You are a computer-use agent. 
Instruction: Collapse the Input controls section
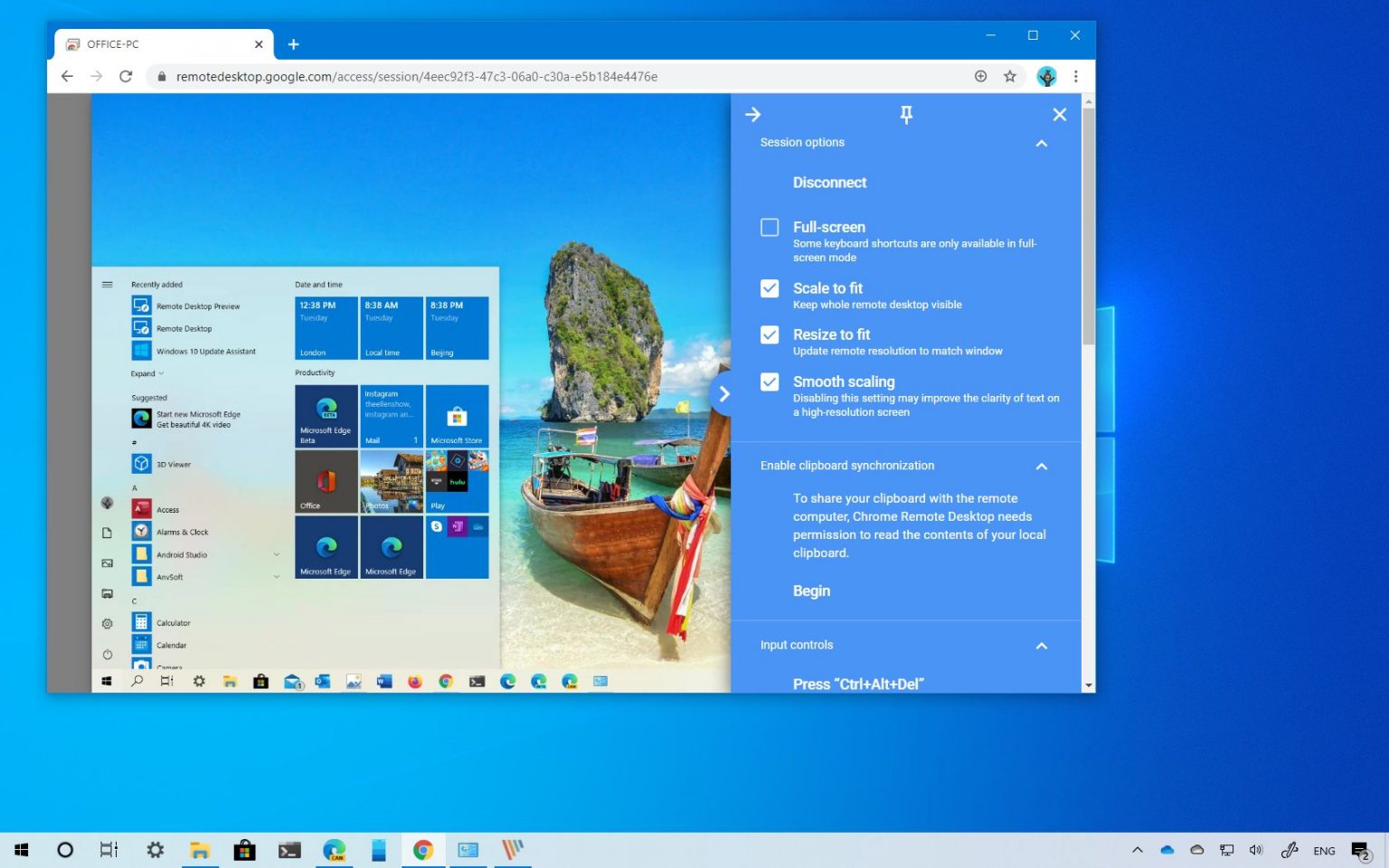[1042, 646]
